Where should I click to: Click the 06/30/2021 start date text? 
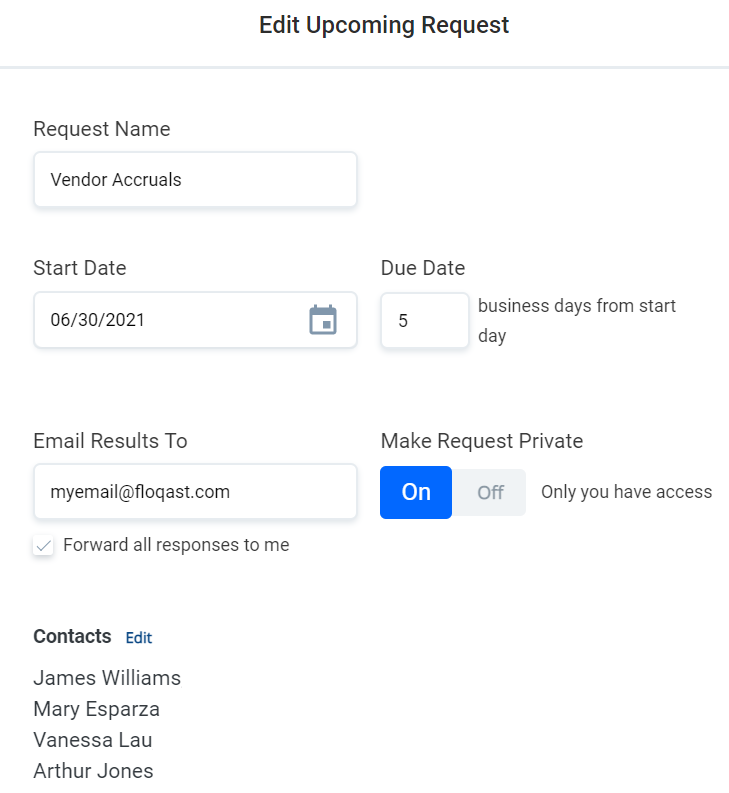point(98,320)
